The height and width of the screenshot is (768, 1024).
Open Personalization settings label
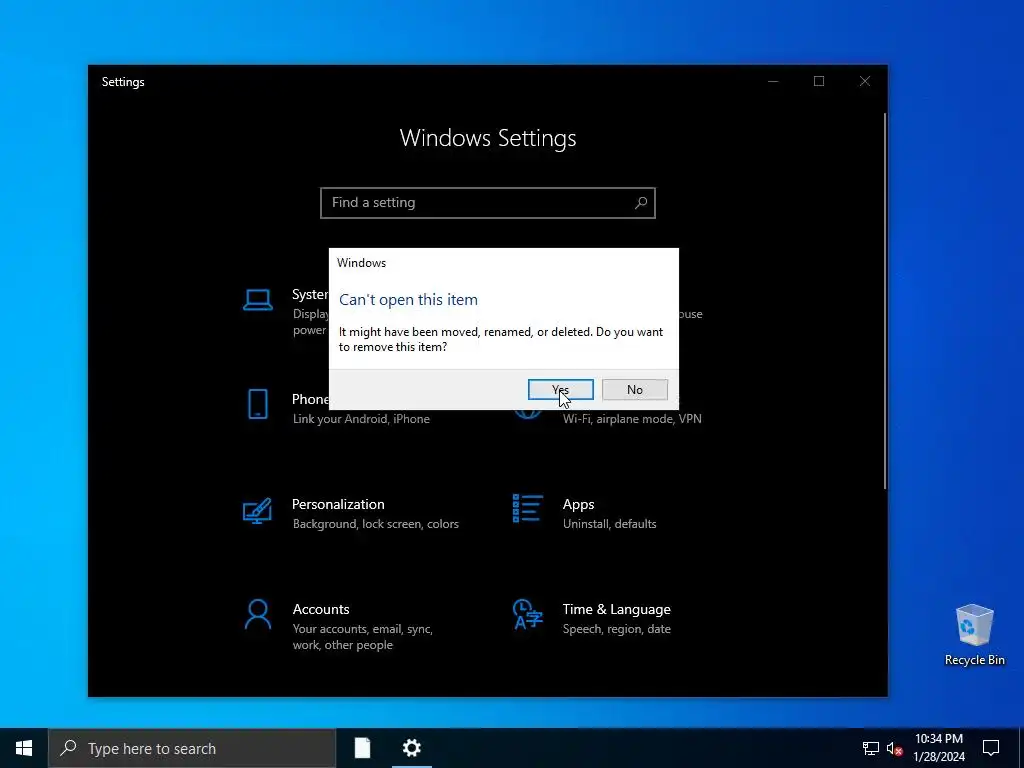(338, 504)
